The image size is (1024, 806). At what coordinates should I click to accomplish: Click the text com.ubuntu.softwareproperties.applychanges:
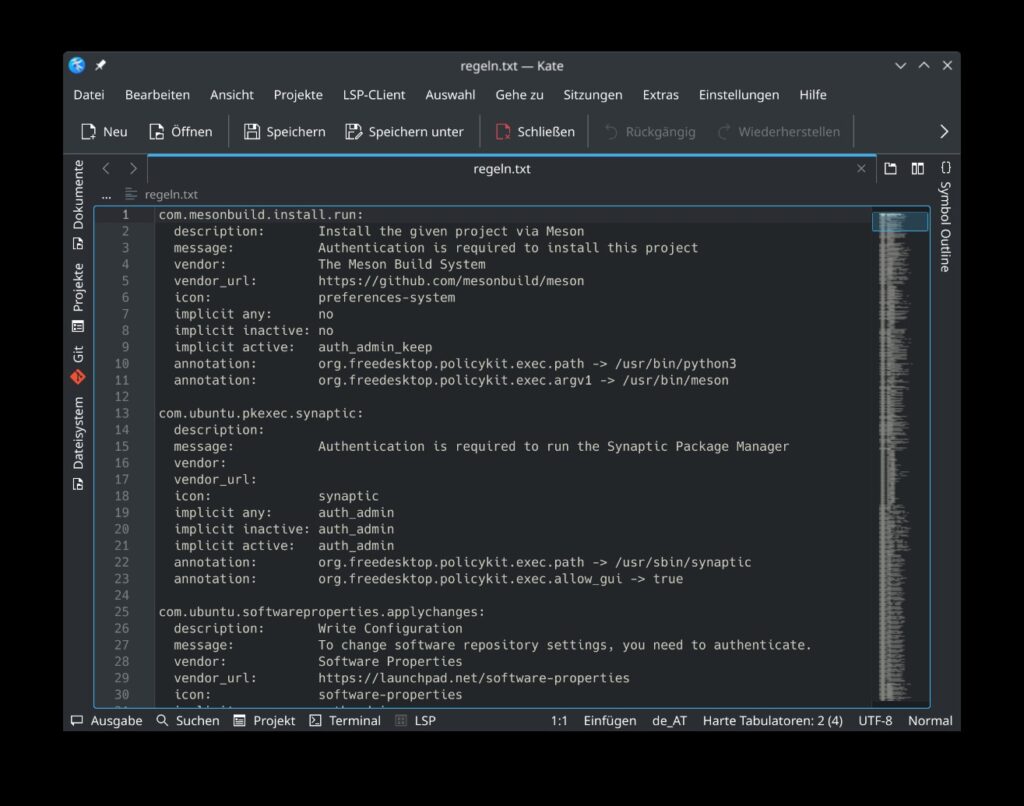tap(322, 612)
